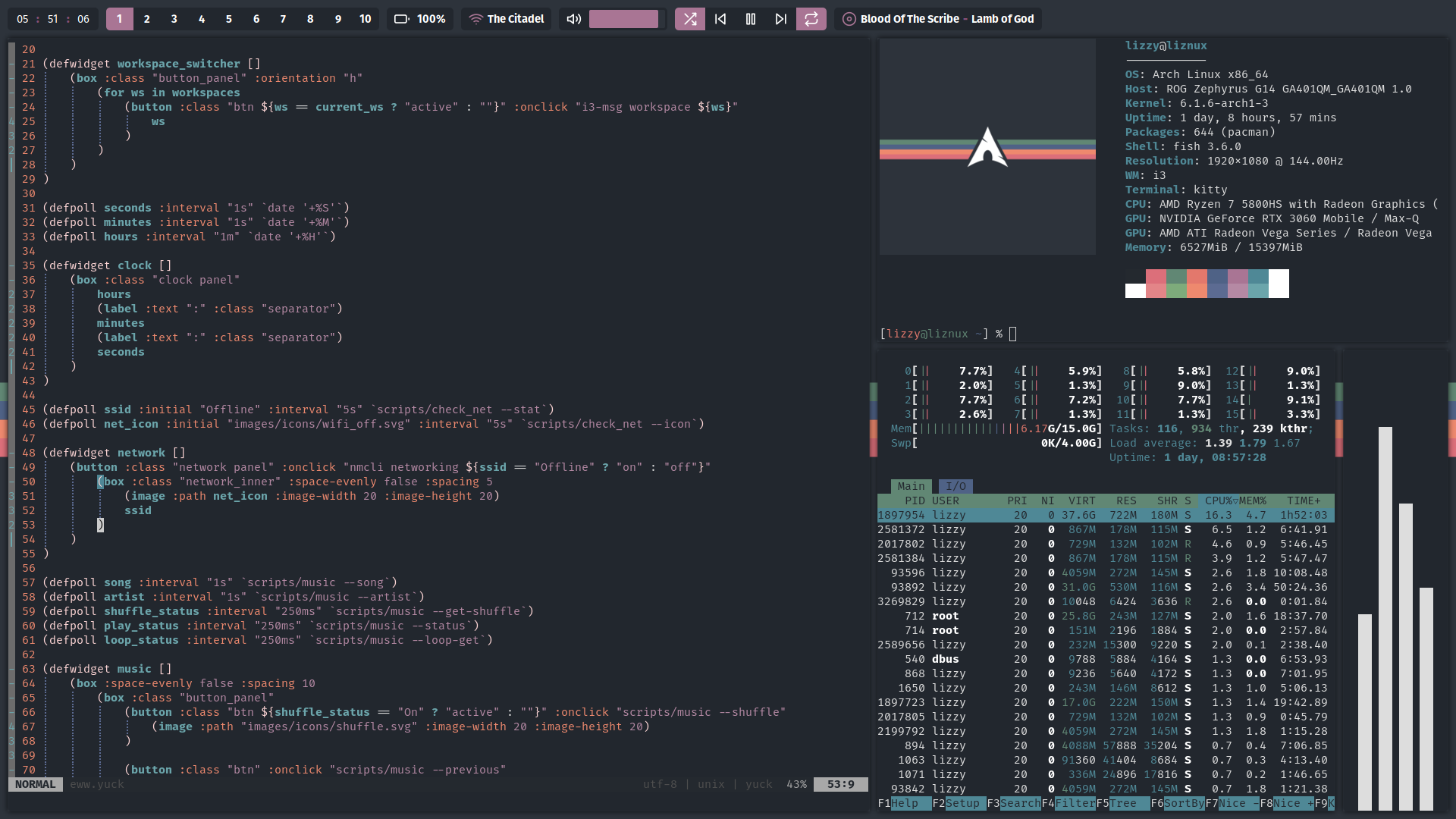The image size is (1456, 819).
Task: Adjust the volume slider bar
Action: click(x=623, y=19)
